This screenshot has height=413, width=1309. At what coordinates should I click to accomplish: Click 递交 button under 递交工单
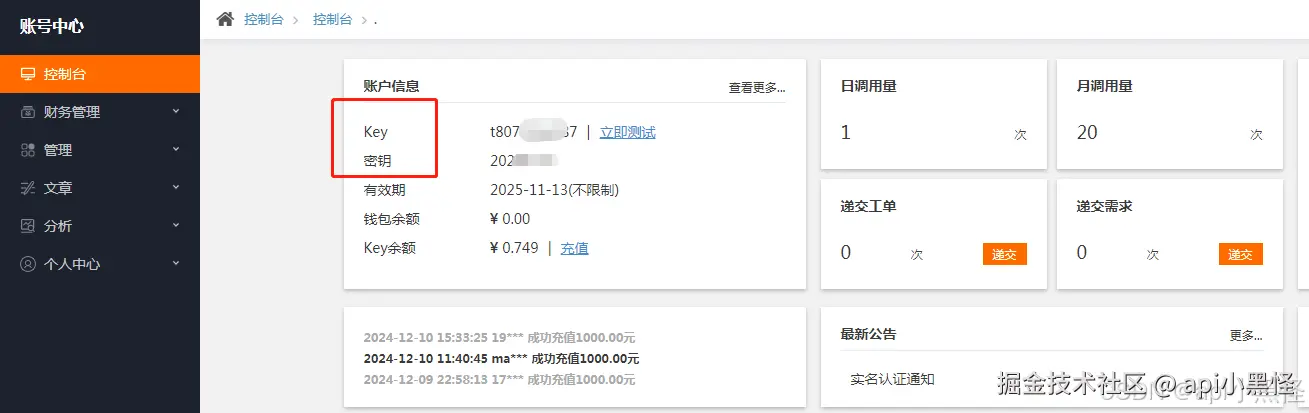pyautogui.click(x=1004, y=254)
